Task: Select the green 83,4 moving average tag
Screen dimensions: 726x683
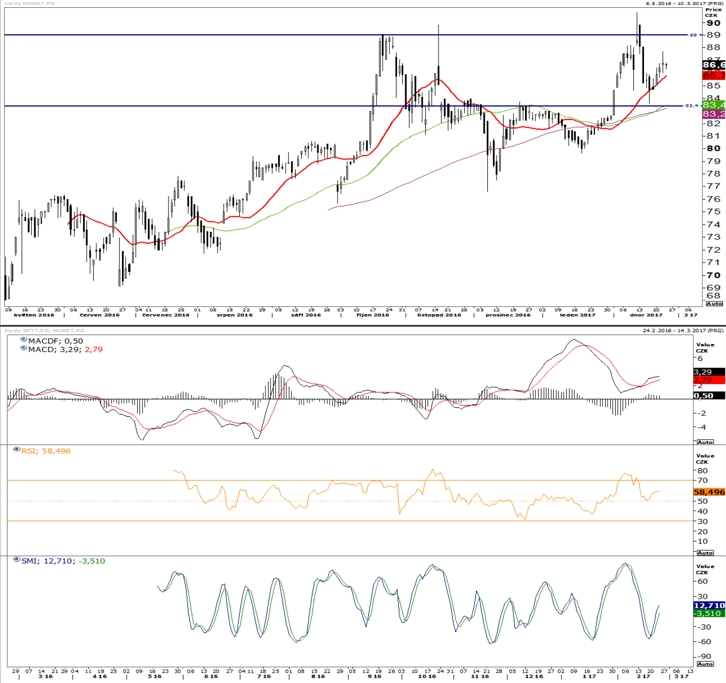Action: click(714, 105)
